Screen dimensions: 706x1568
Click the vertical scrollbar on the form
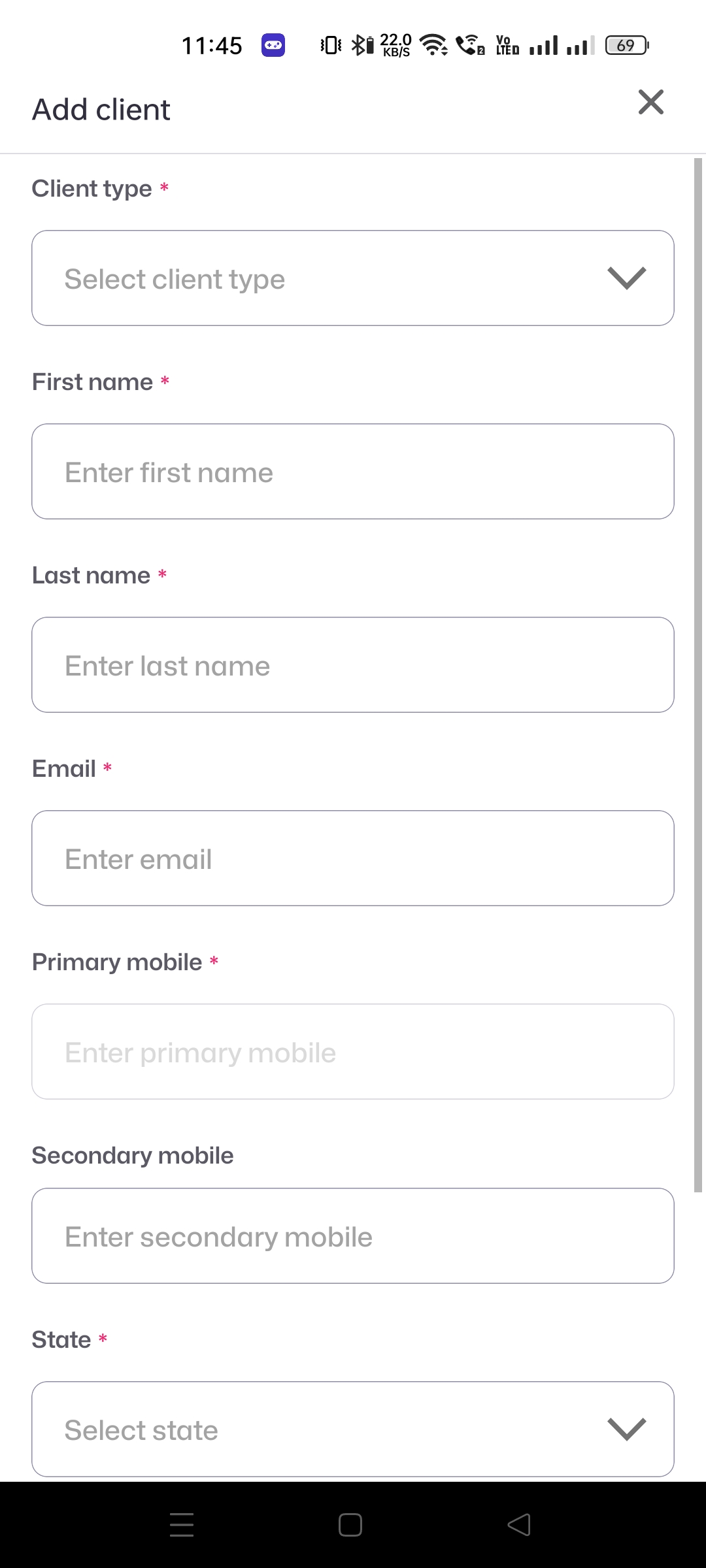pos(698,673)
